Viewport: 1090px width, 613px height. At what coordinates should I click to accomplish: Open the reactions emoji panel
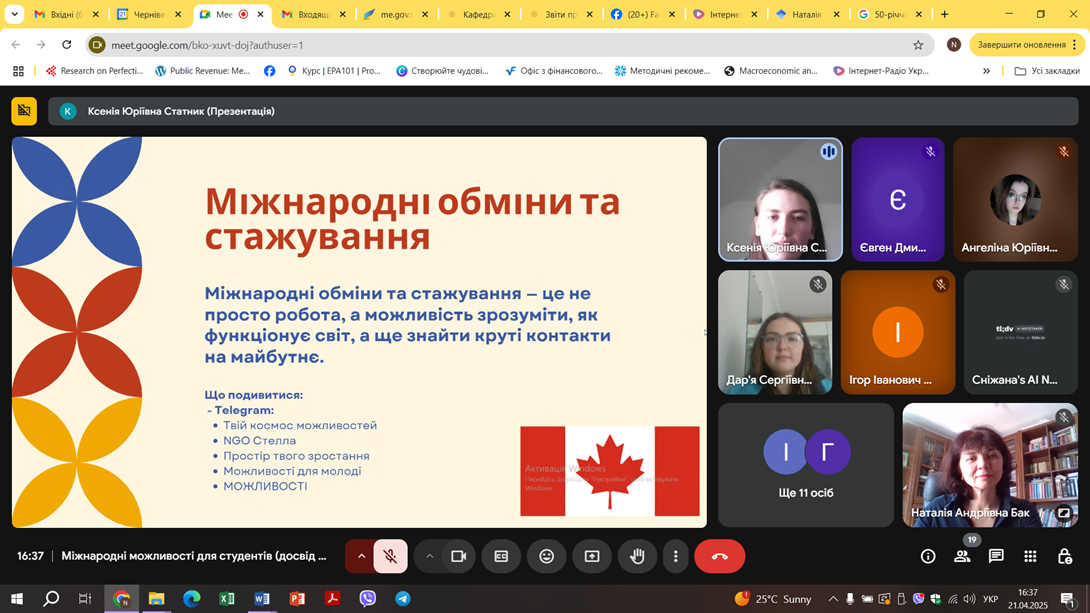point(546,557)
